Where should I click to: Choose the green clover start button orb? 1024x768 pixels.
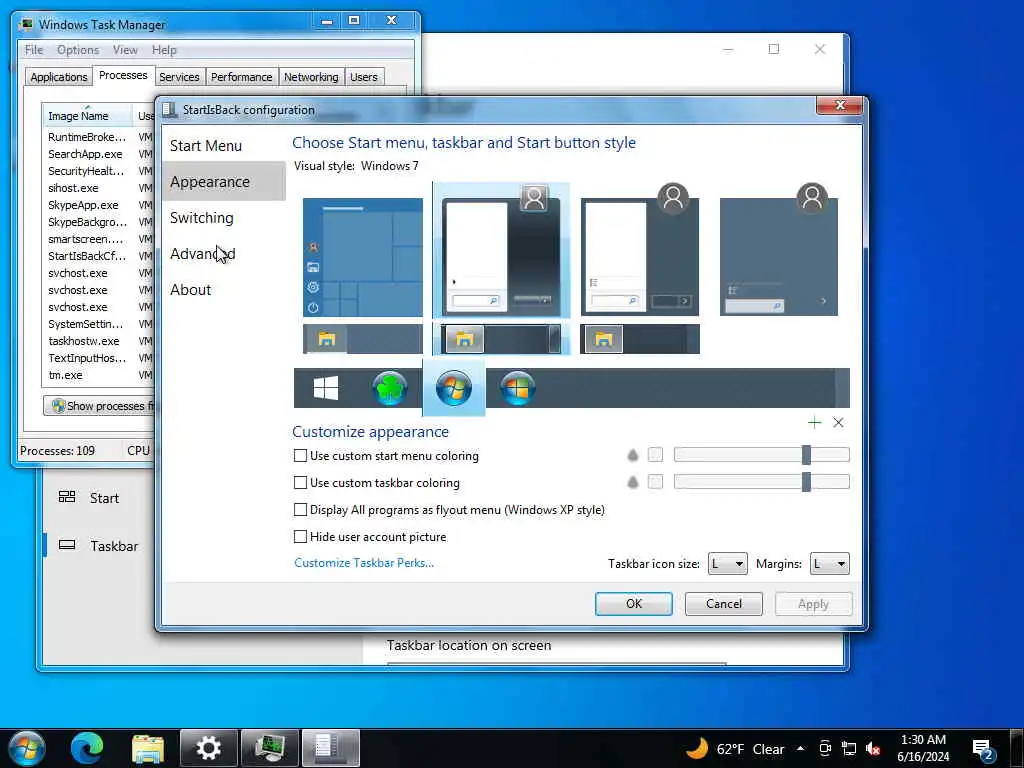click(x=390, y=388)
